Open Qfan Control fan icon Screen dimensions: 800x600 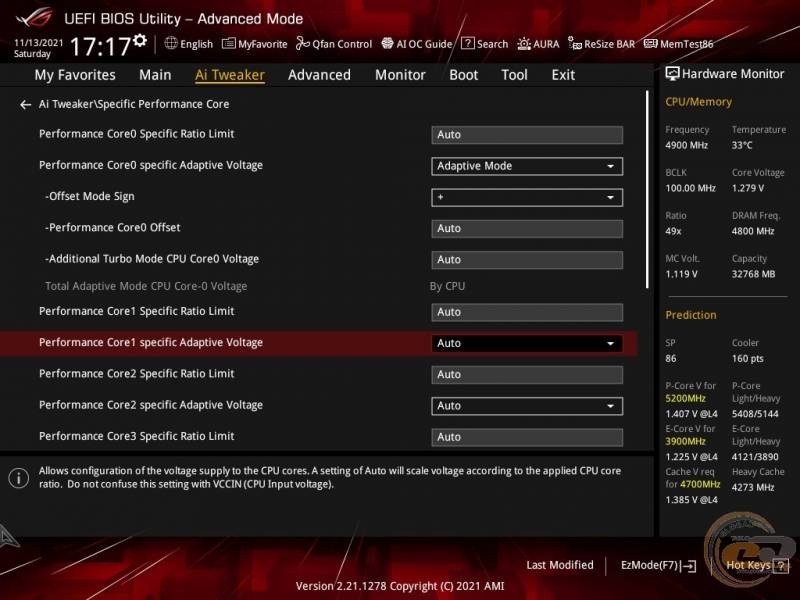(303, 43)
